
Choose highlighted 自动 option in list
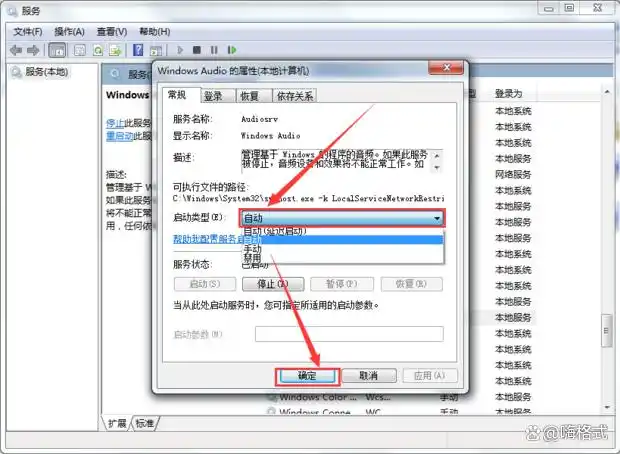342,240
